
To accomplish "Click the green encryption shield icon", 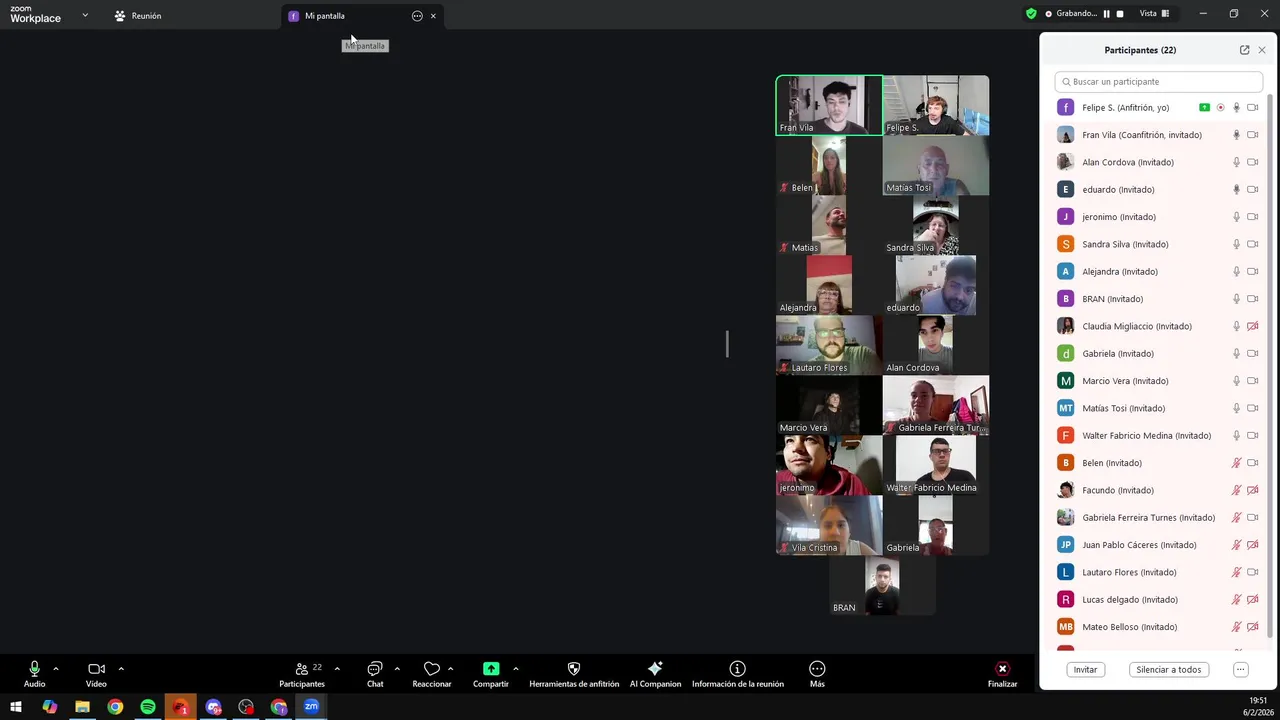I will [1031, 14].
